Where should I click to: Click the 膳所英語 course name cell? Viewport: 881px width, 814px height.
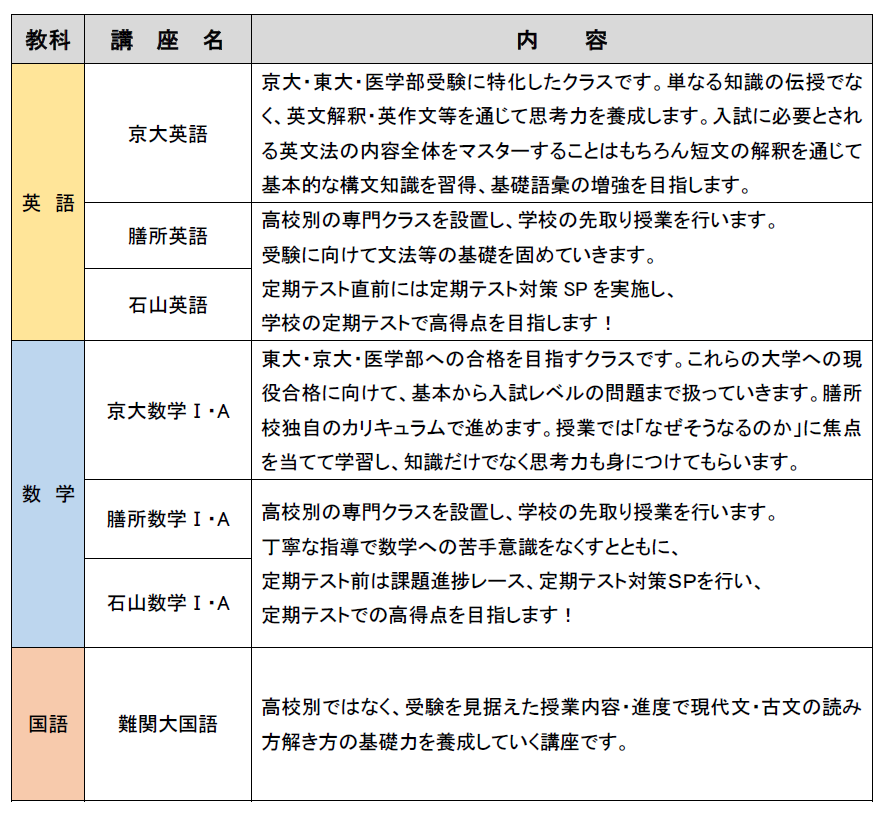click(168, 236)
